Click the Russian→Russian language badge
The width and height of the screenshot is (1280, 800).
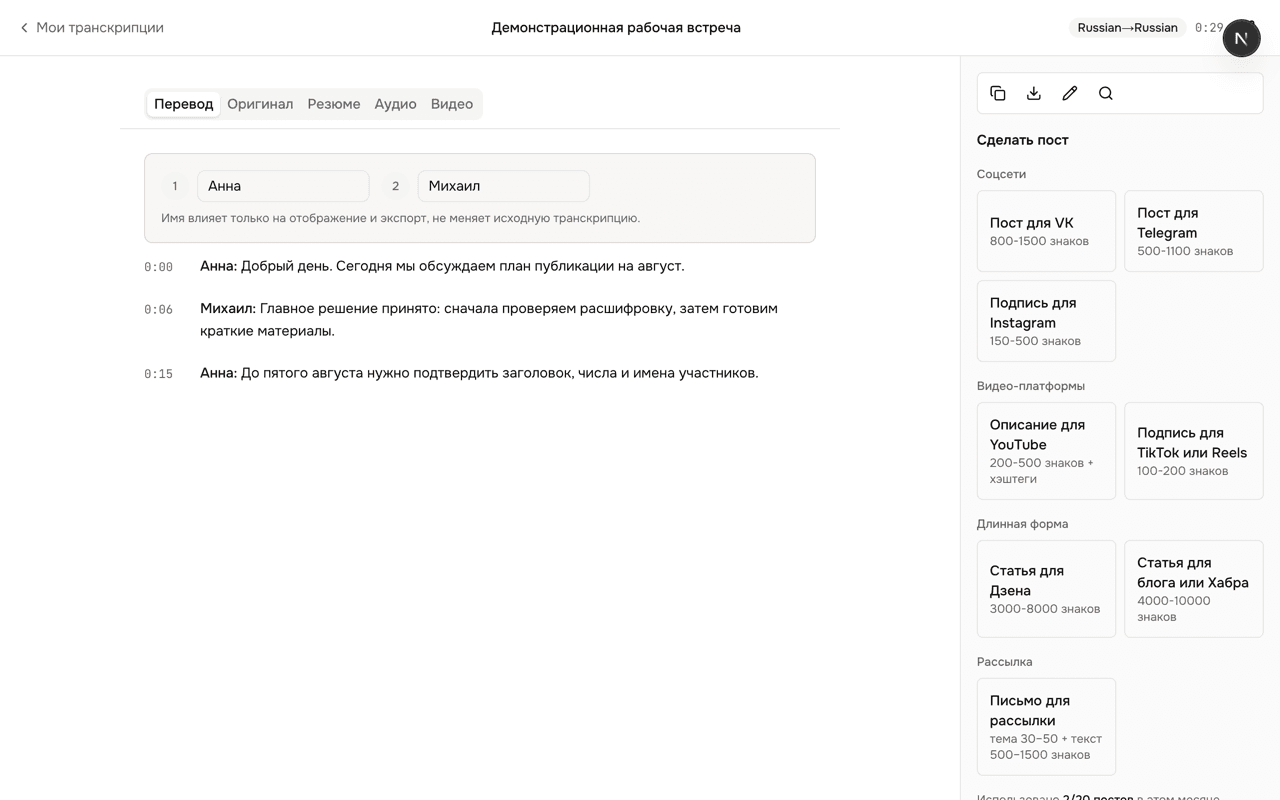[x=1127, y=28]
